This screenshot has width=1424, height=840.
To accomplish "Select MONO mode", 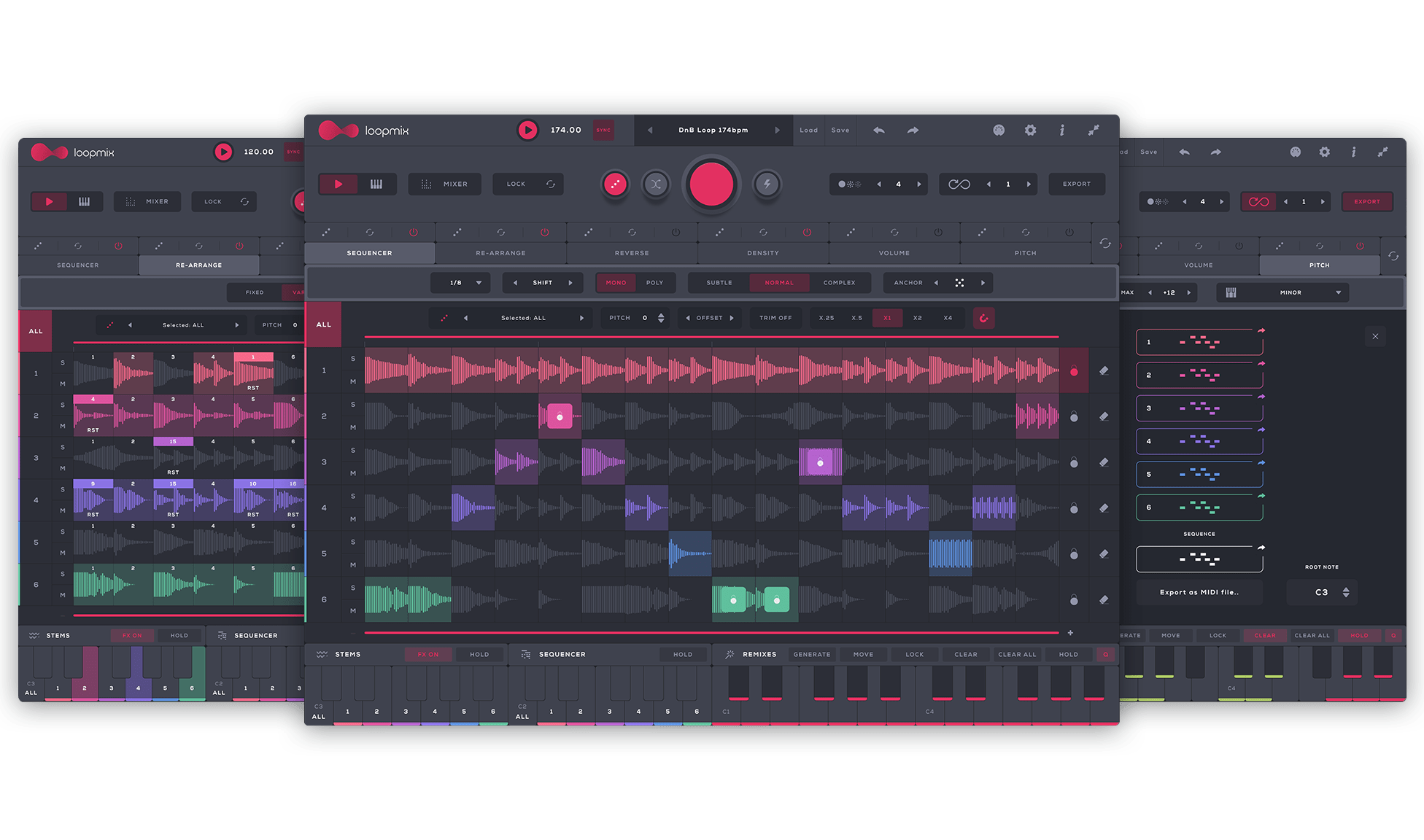I will click(x=616, y=282).
